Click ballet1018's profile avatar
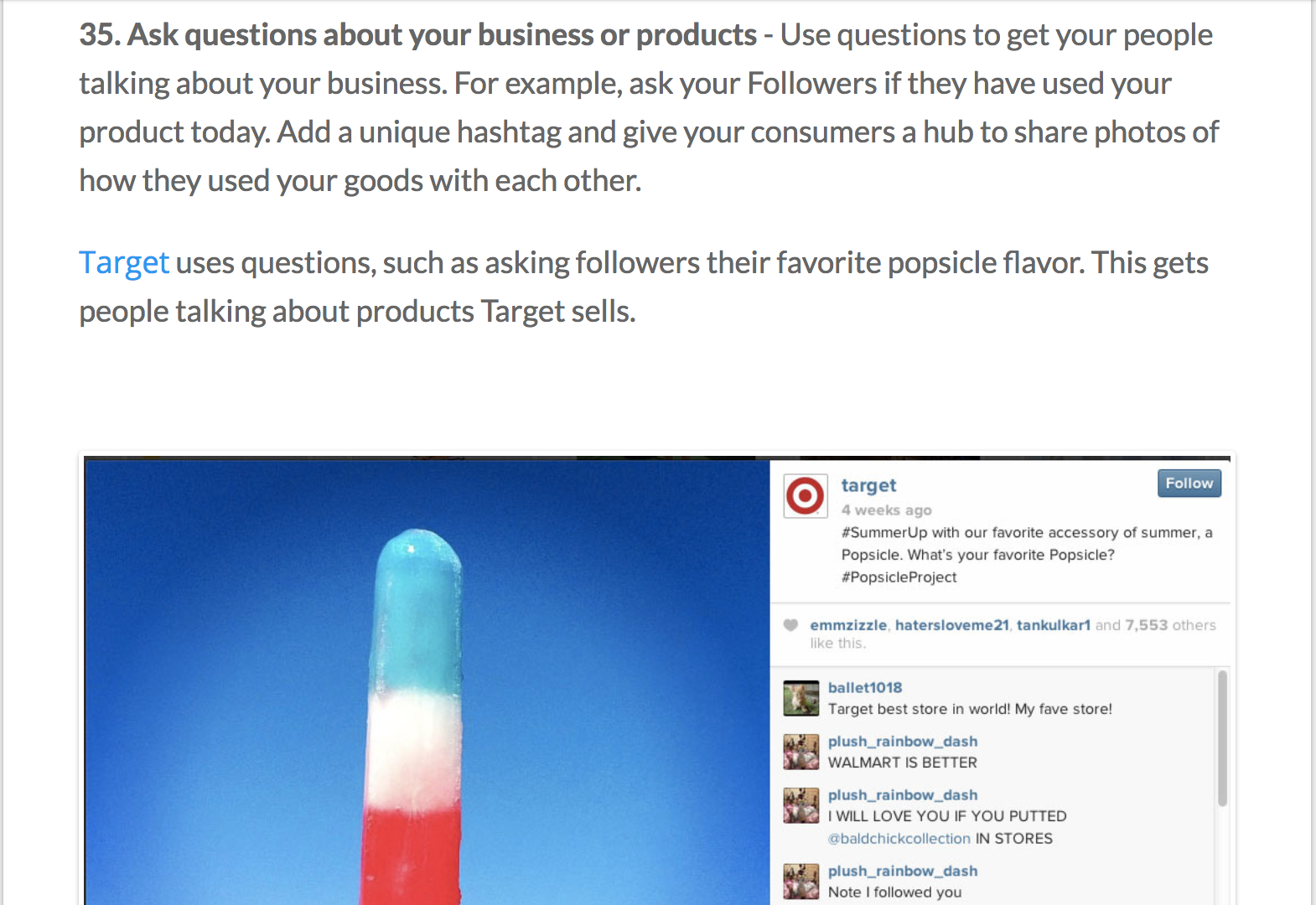 click(800, 698)
